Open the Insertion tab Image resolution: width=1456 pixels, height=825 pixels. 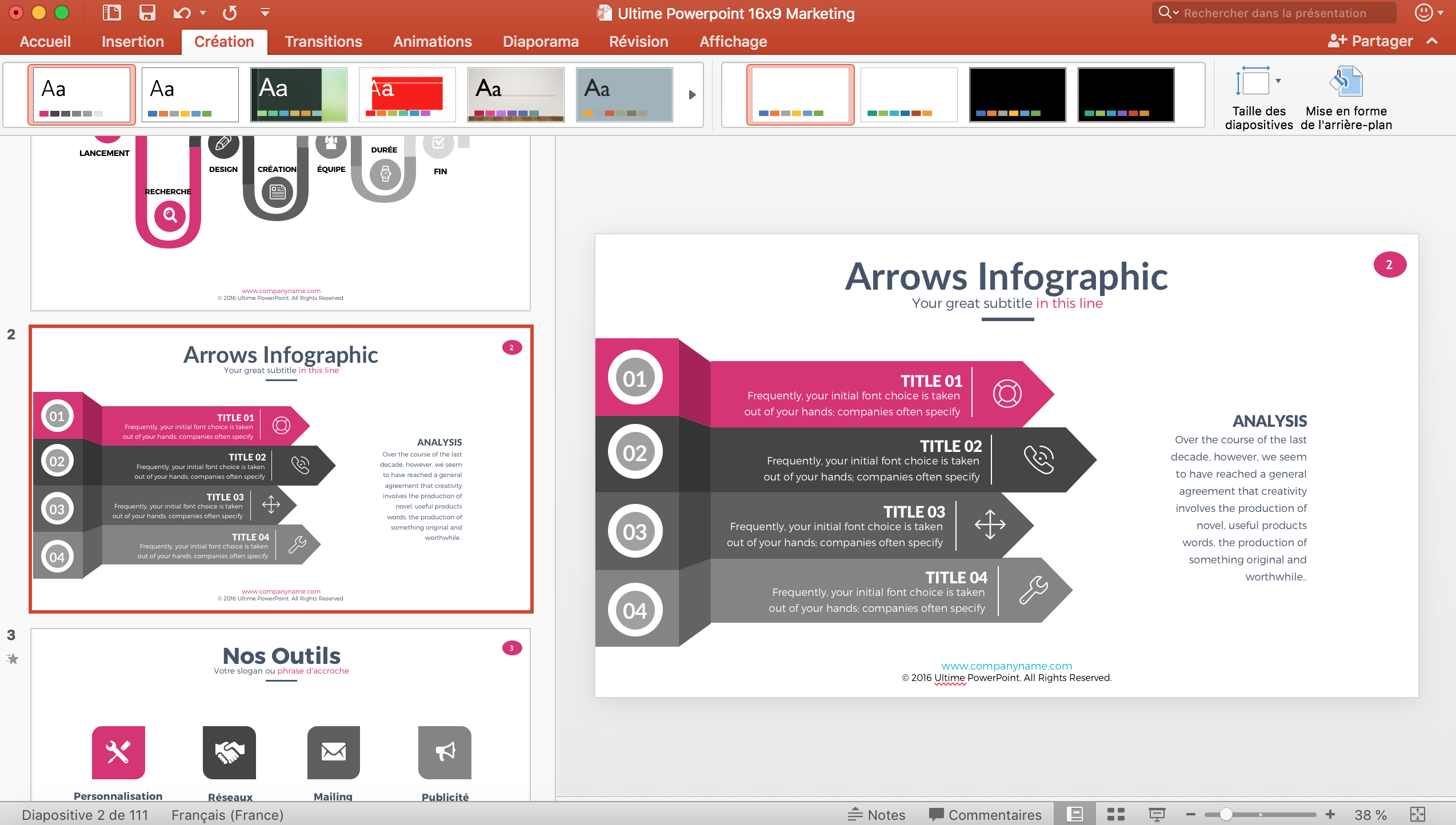[133, 41]
